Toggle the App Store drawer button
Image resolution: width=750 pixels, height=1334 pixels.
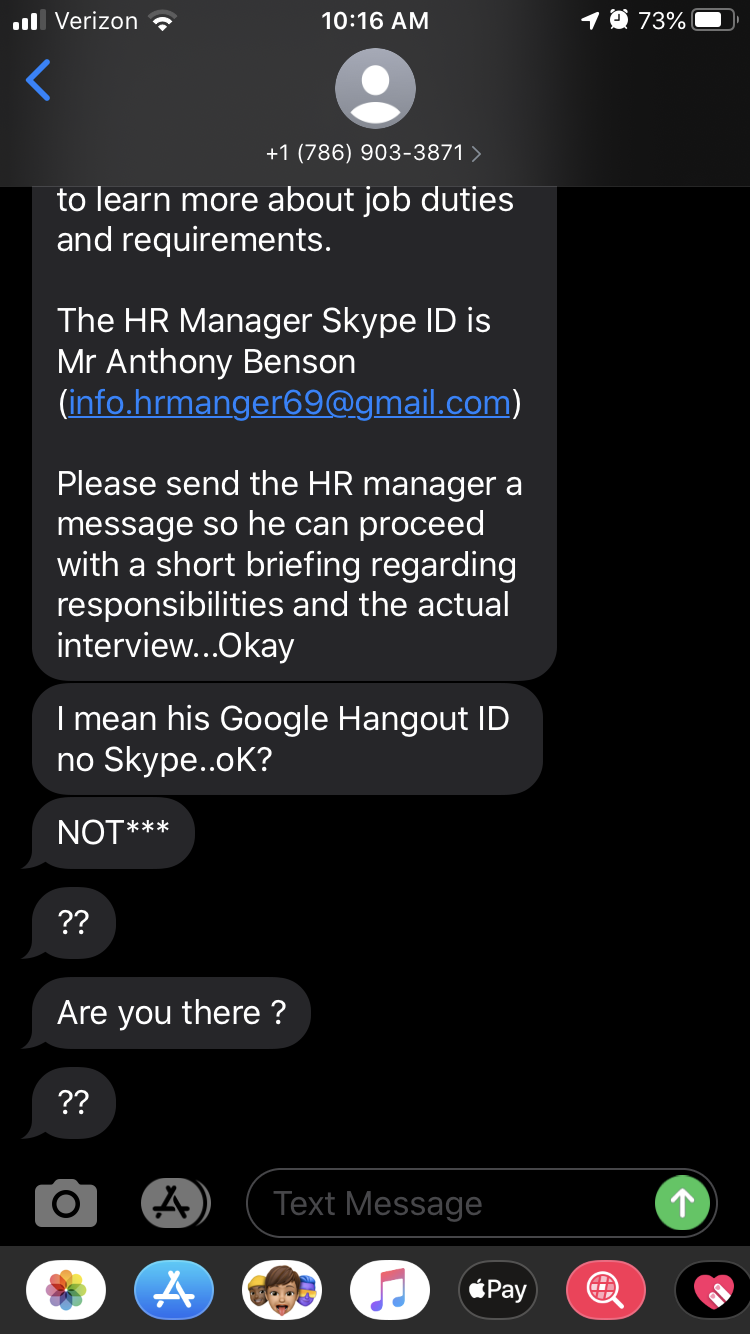point(174,1203)
